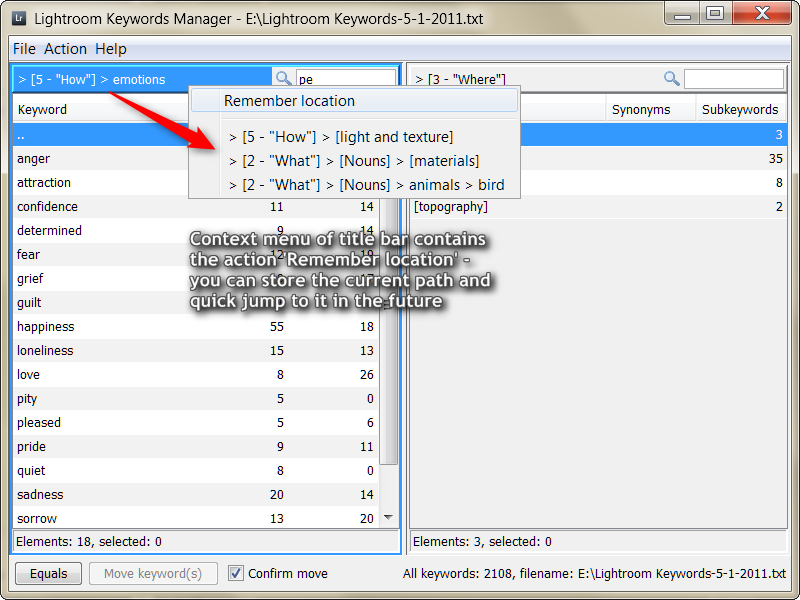Select the 'attraction' keyword row

tap(101, 183)
